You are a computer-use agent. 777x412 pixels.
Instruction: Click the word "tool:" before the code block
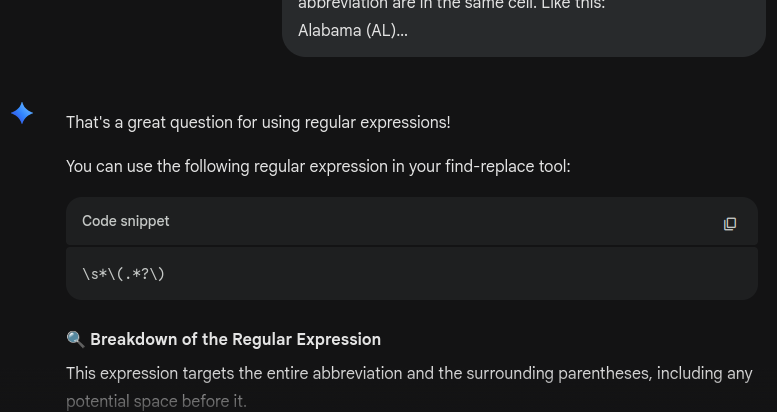[x=554, y=167]
